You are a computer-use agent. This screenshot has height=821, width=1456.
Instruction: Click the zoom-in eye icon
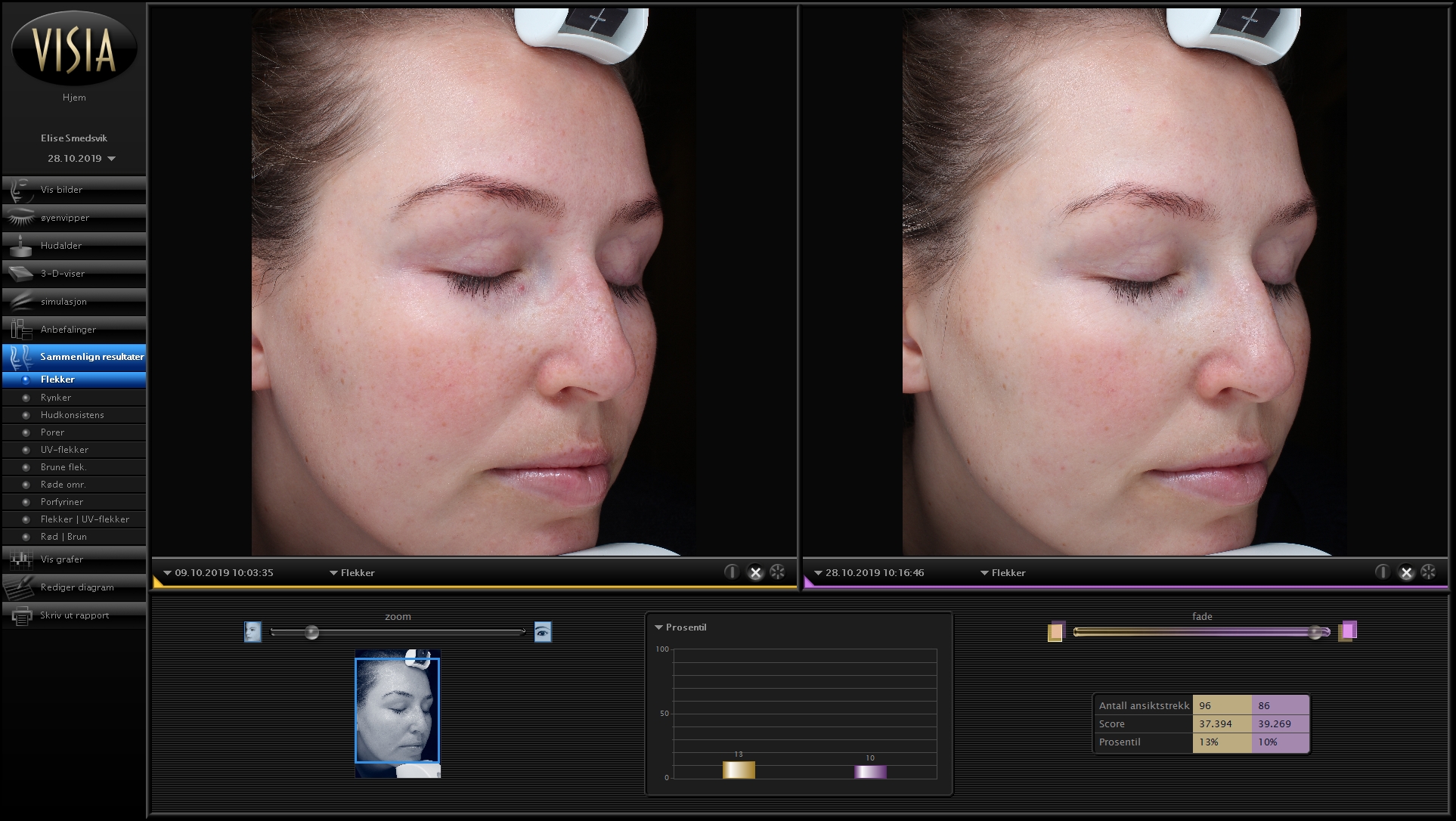543,631
